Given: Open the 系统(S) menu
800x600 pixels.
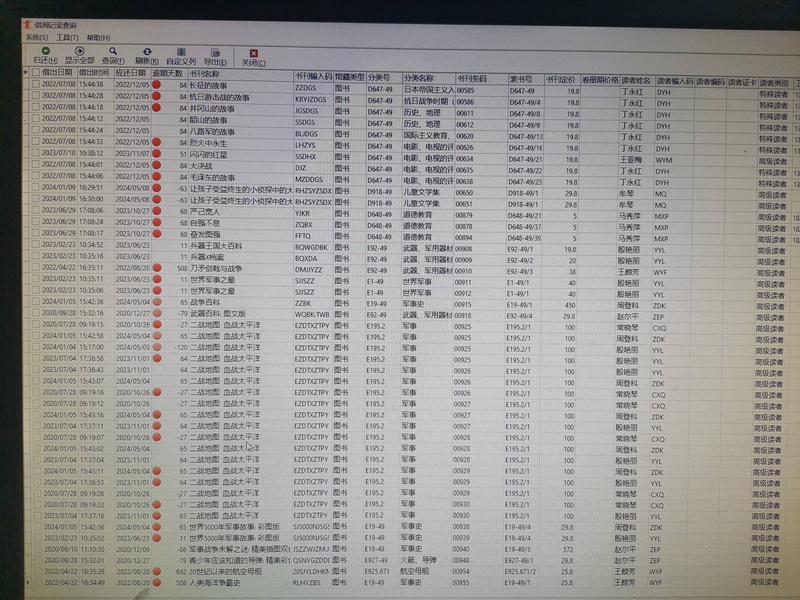Looking at the screenshot, I should [x=37, y=37].
